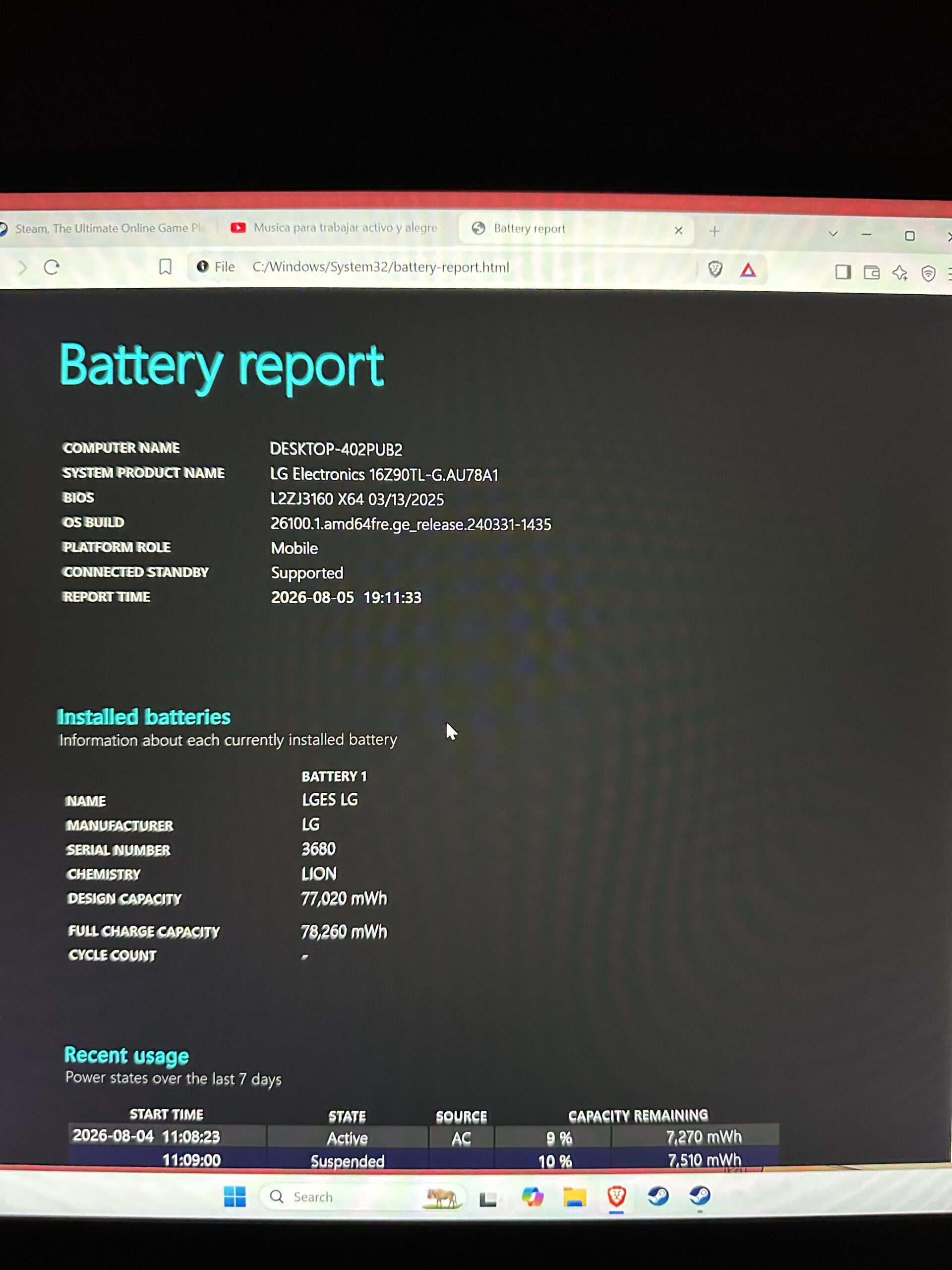The width and height of the screenshot is (952, 1270).
Task: Click the Platform role value Mobile
Action: tap(295, 548)
